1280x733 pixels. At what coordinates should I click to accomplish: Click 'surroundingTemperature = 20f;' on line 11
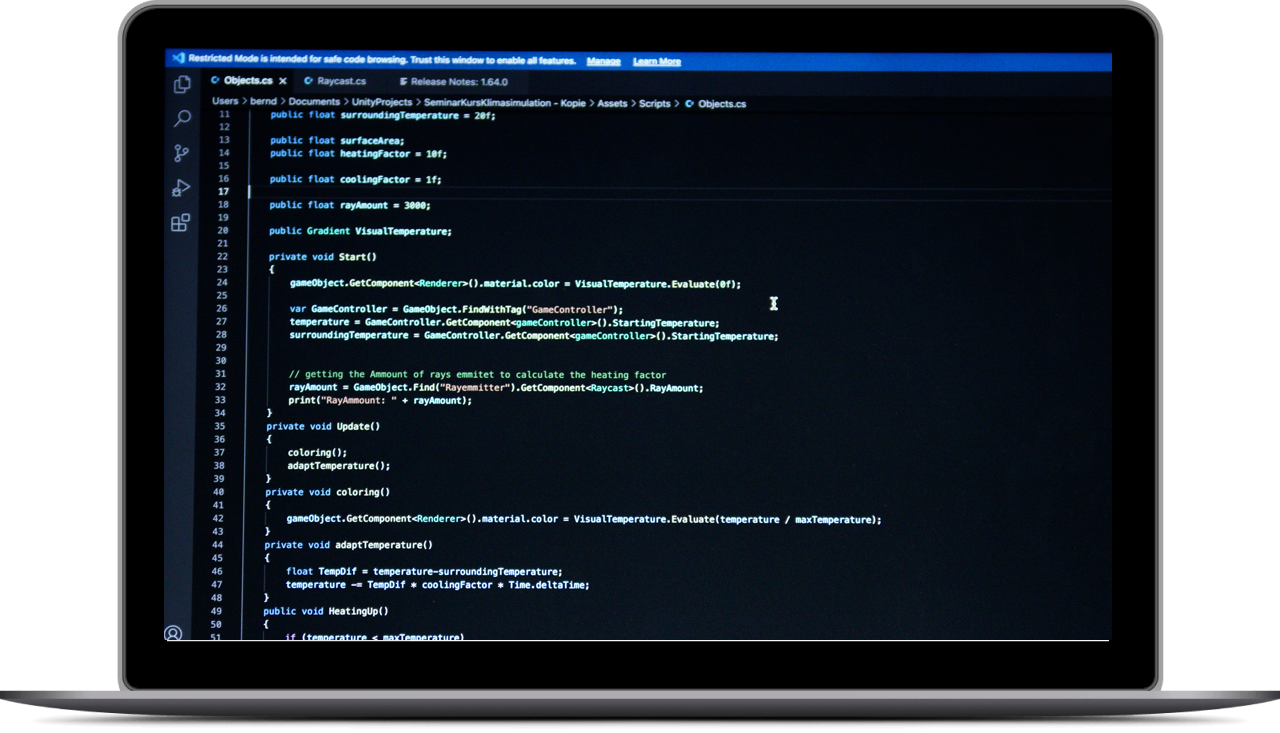tap(418, 115)
